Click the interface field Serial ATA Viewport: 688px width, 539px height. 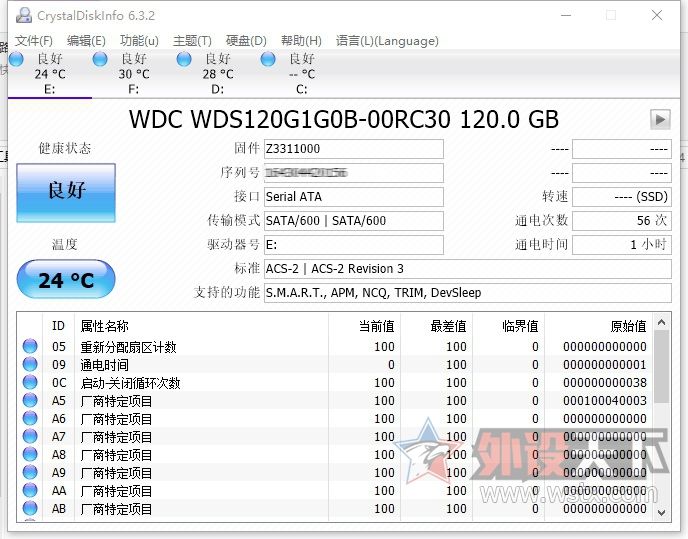[354, 197]
